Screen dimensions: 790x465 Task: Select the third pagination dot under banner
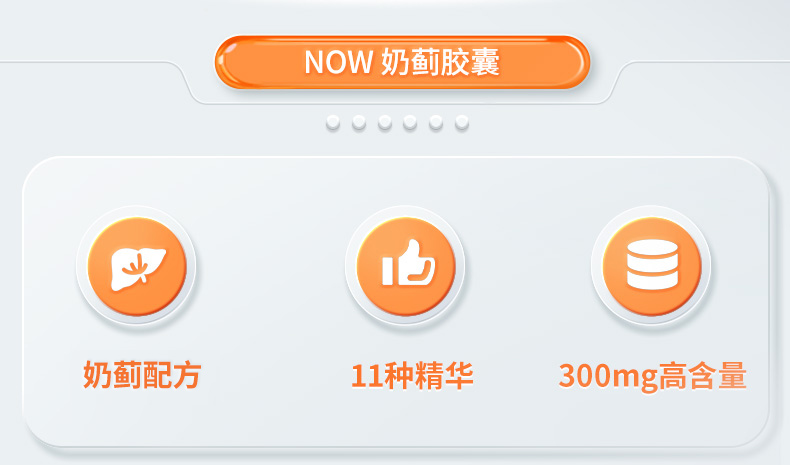pyautogui.click(x=385, y=122)
